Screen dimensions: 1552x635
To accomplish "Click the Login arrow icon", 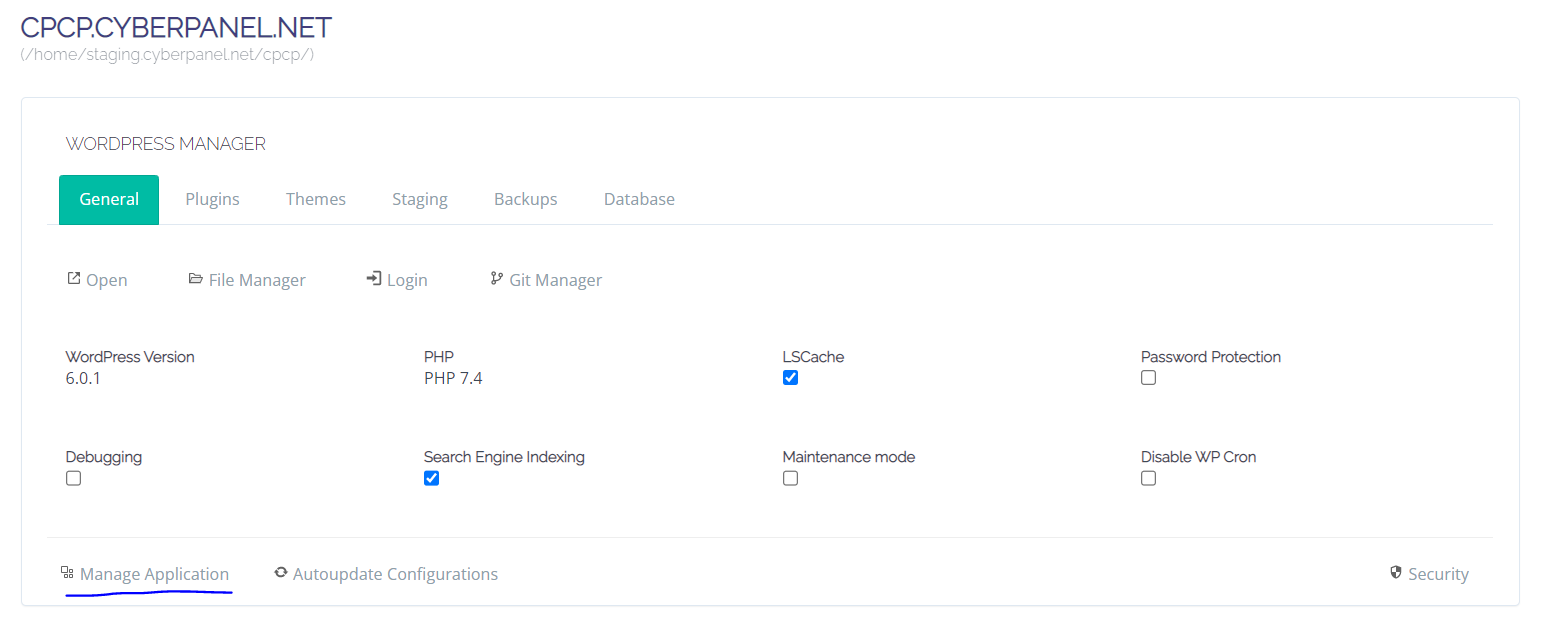I will (373, 279).
